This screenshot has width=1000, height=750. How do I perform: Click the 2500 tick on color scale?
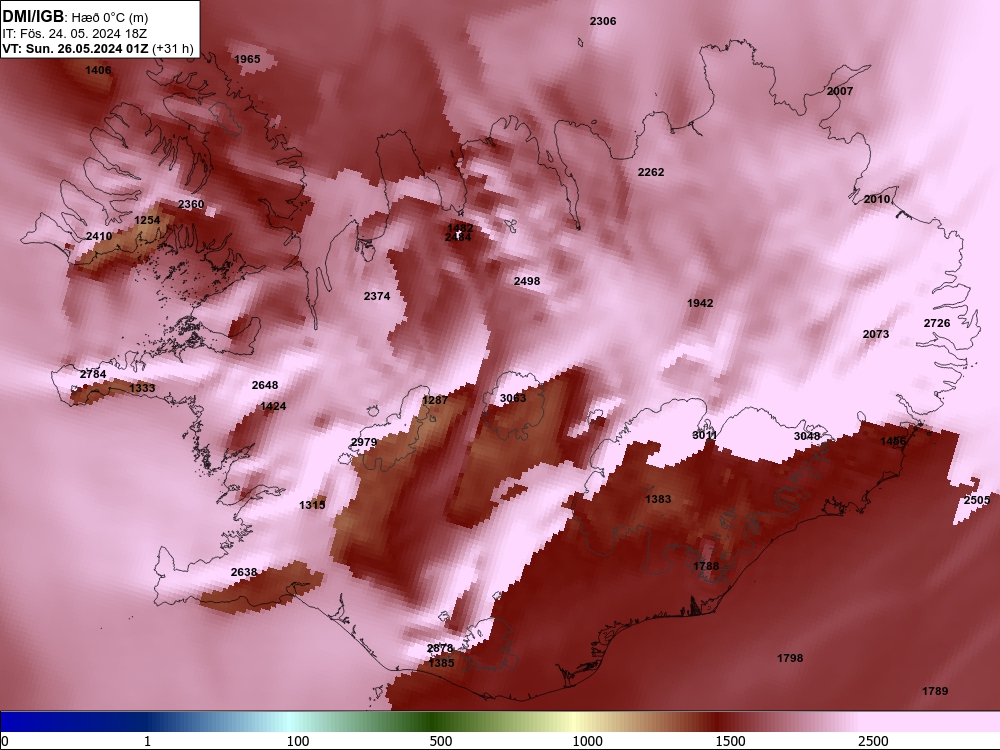(x=873, y=741)
